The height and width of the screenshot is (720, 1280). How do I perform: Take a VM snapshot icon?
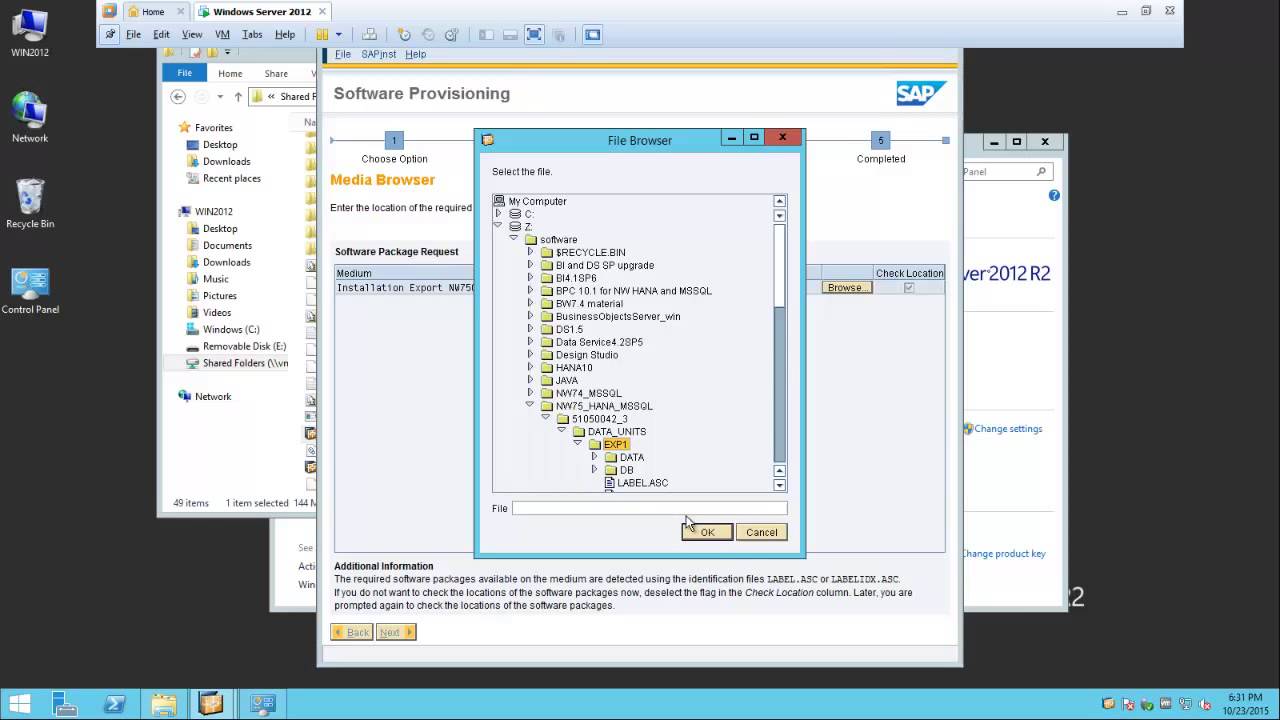coord(404,34)
